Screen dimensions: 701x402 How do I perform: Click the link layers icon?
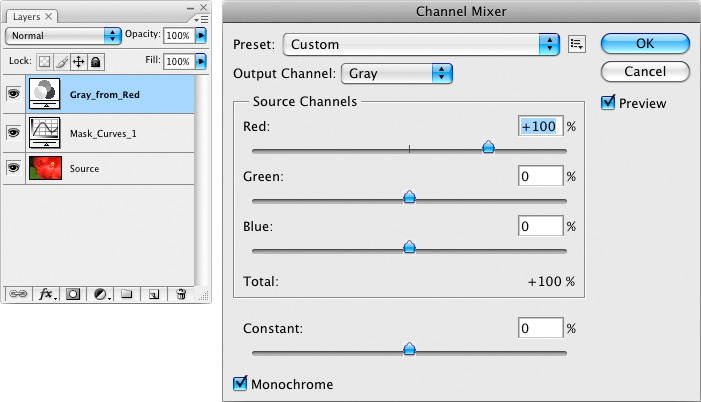[16, 295]
